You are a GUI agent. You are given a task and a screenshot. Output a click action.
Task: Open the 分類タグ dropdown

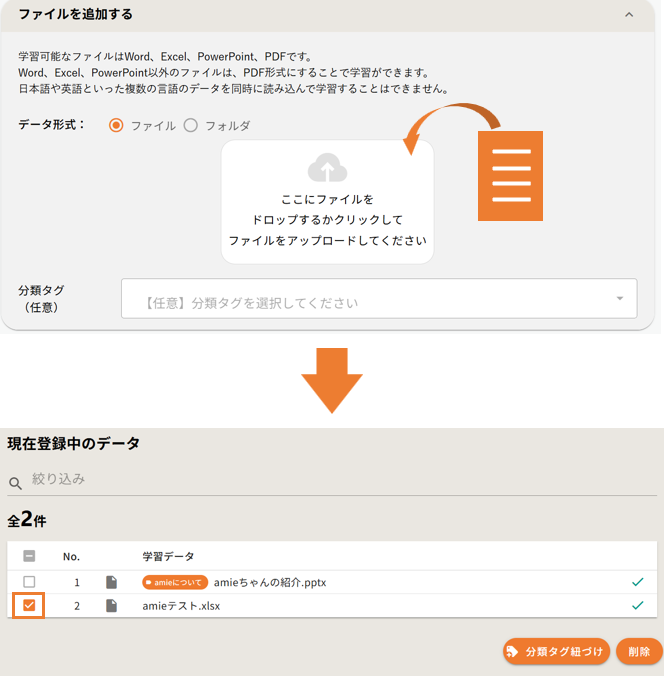pyautogui.click(x=378, y=299)
